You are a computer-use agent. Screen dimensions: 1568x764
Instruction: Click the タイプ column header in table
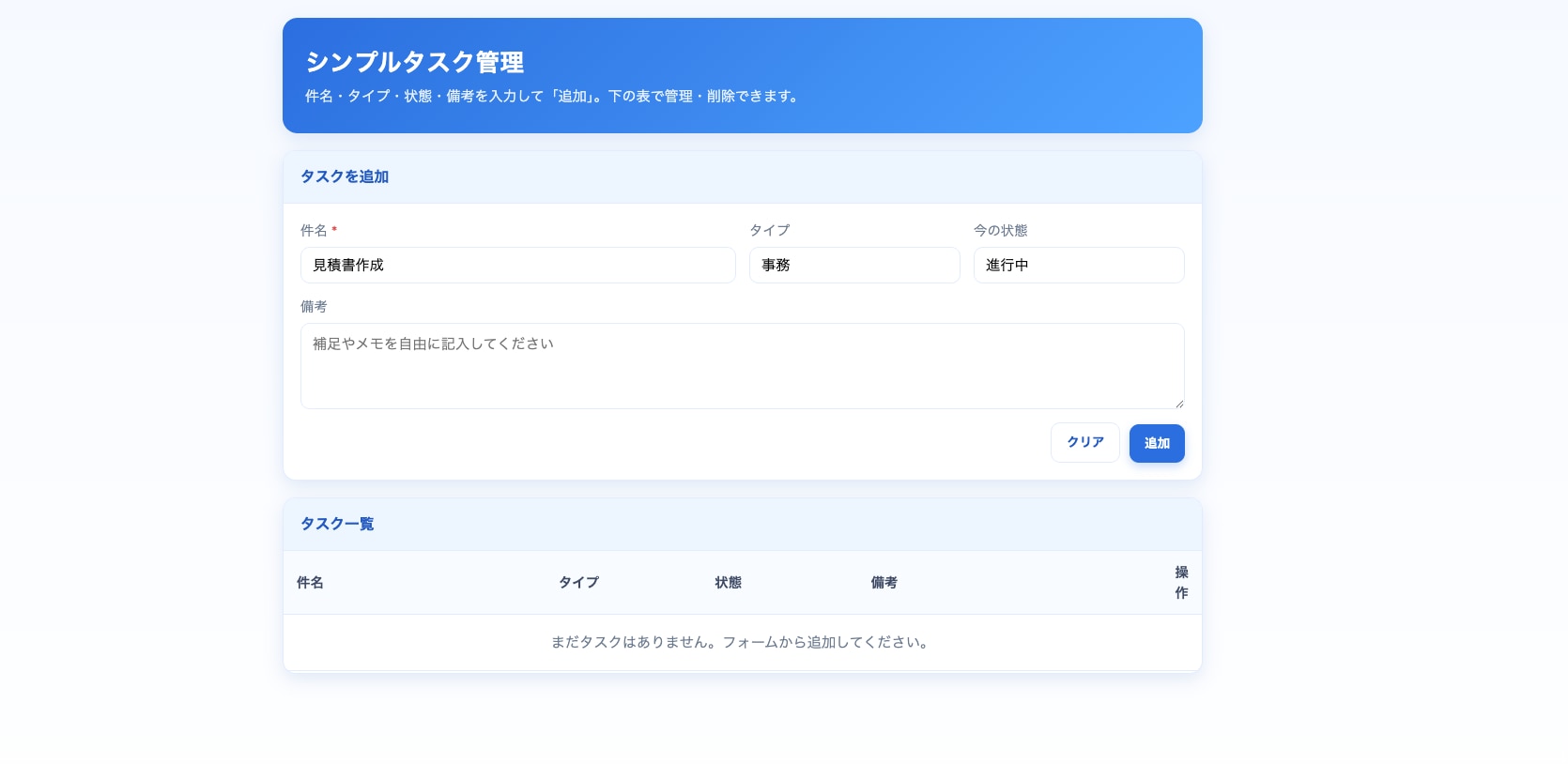(x=578, y=583)
